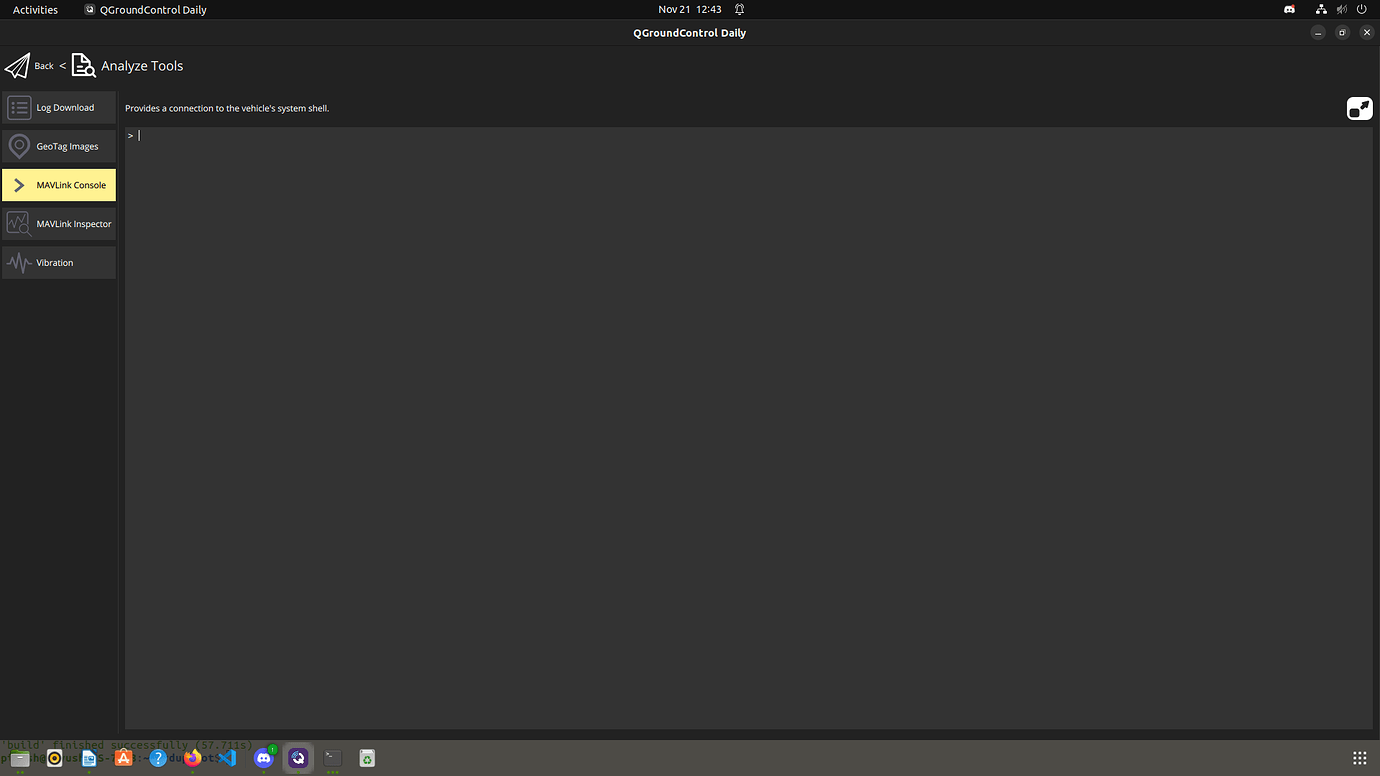1380x776 pixels.
Task: Open the MAVLink Inspector
Action: click(x=59, y=224)
